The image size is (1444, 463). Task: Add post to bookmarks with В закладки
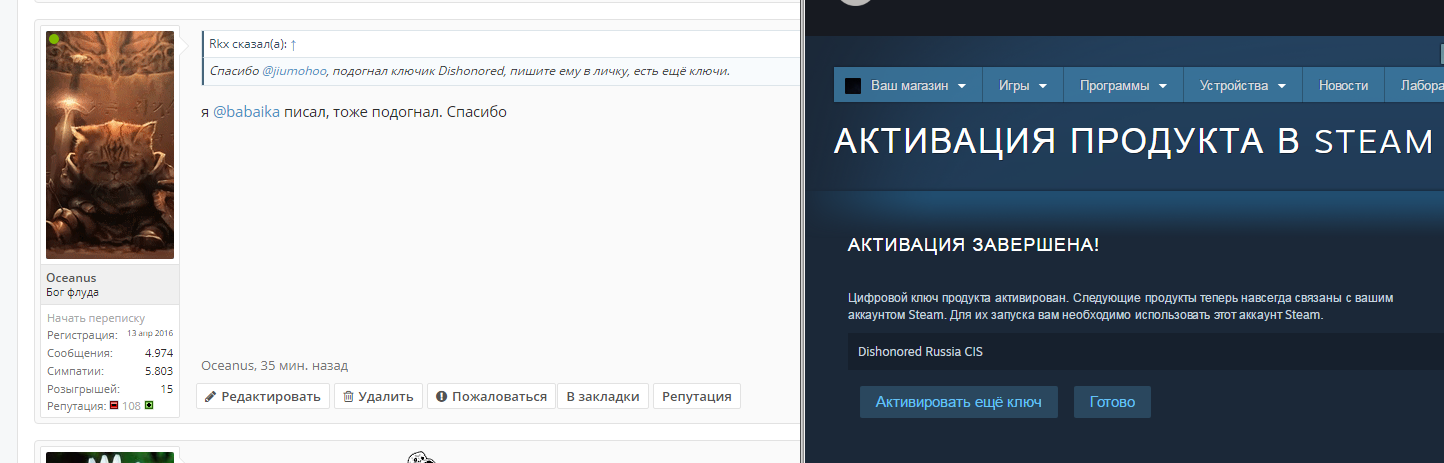point(603,396)
